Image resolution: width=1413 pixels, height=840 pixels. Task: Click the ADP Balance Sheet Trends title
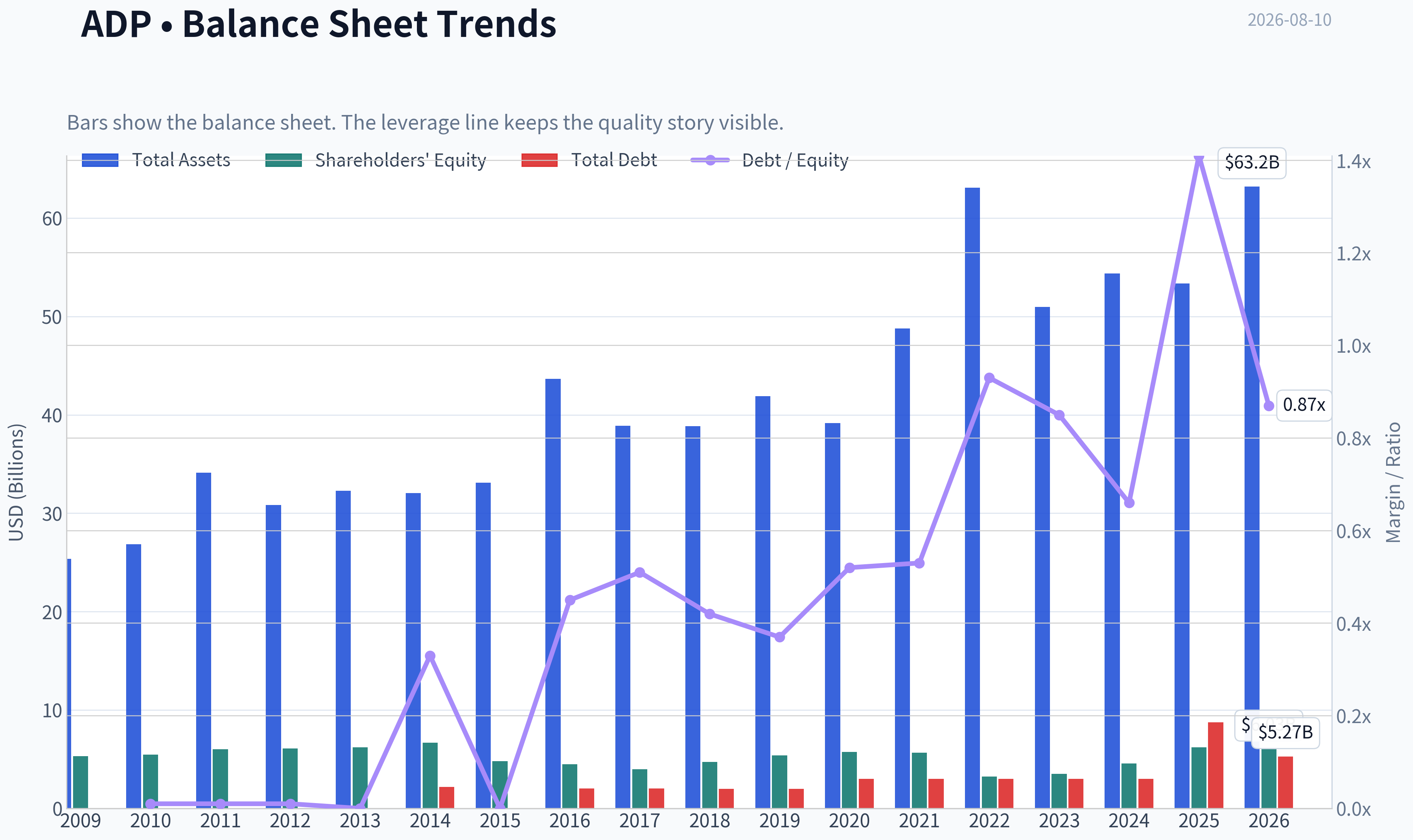pos(318,24)
